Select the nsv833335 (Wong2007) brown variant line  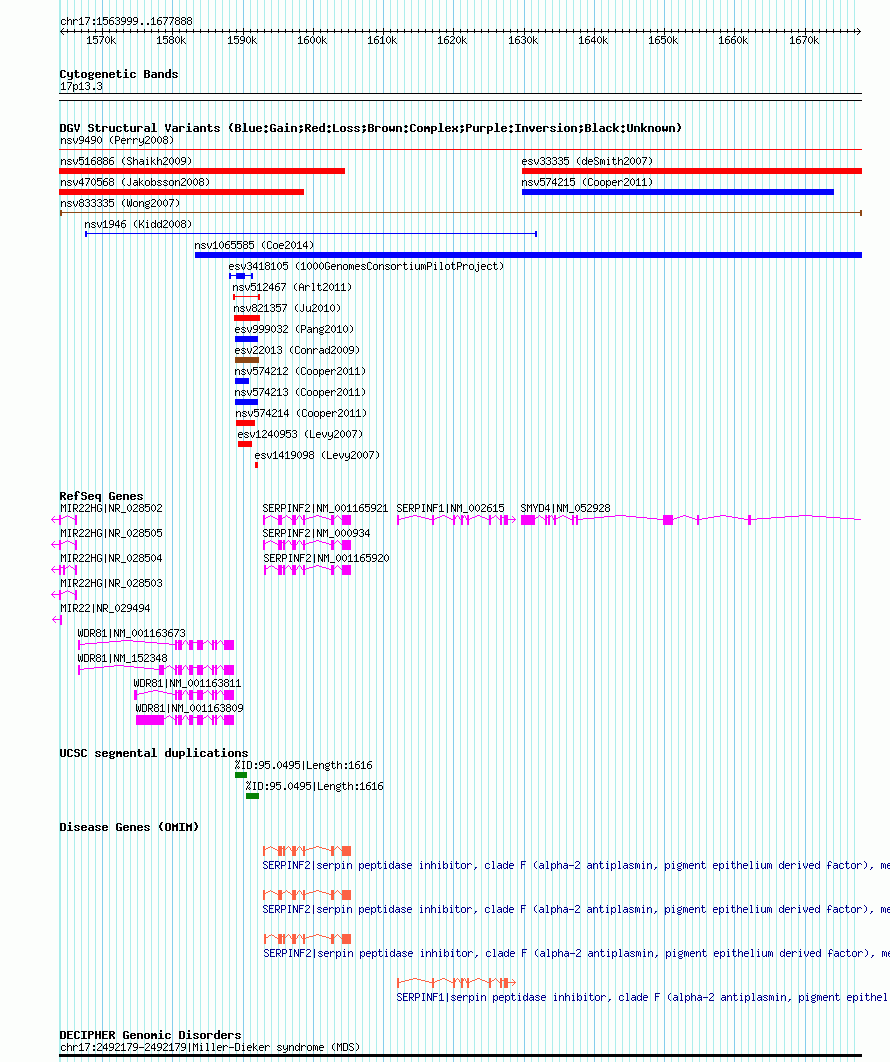[461, 213]
